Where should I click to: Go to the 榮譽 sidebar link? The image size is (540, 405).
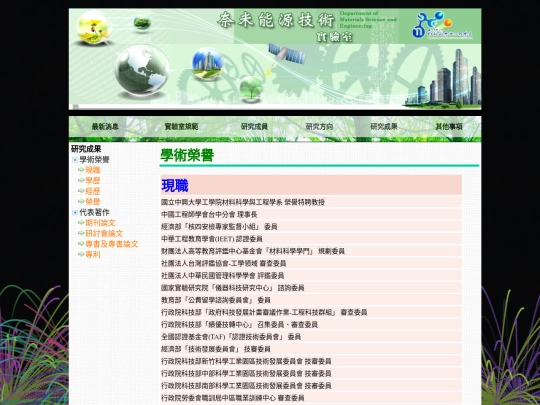(x=93, y=202)
